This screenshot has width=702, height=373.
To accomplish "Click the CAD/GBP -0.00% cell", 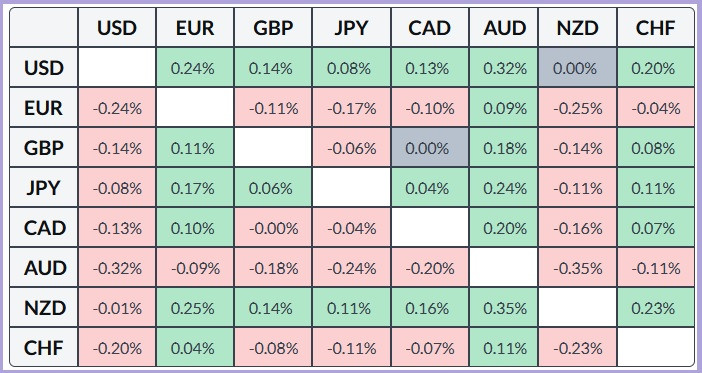I will pos(273,228).
